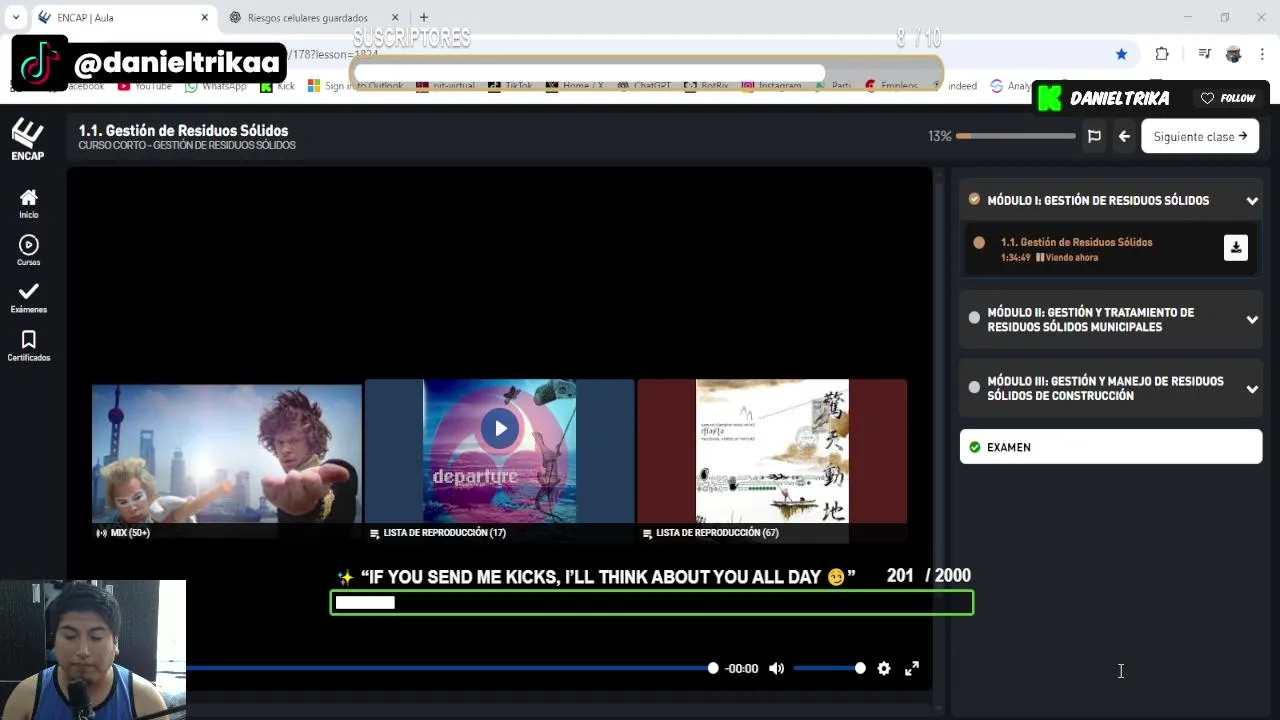Open Certificados with the bookmark icon
1280x720 pixels.
[28, 346]
